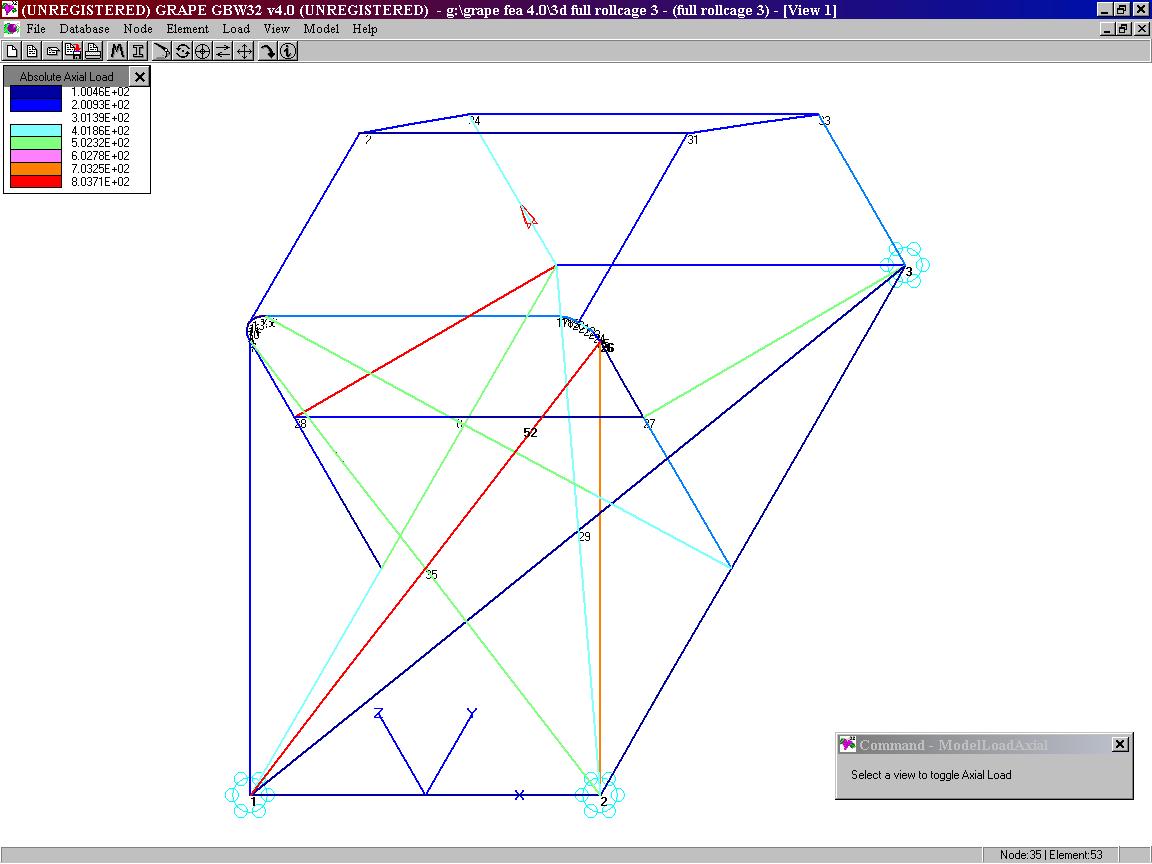The height and width of the screenshot is (864, 1152).
Task: Click the left-right swap arrows toolbar icon
Action: click(x=223, y=51)
